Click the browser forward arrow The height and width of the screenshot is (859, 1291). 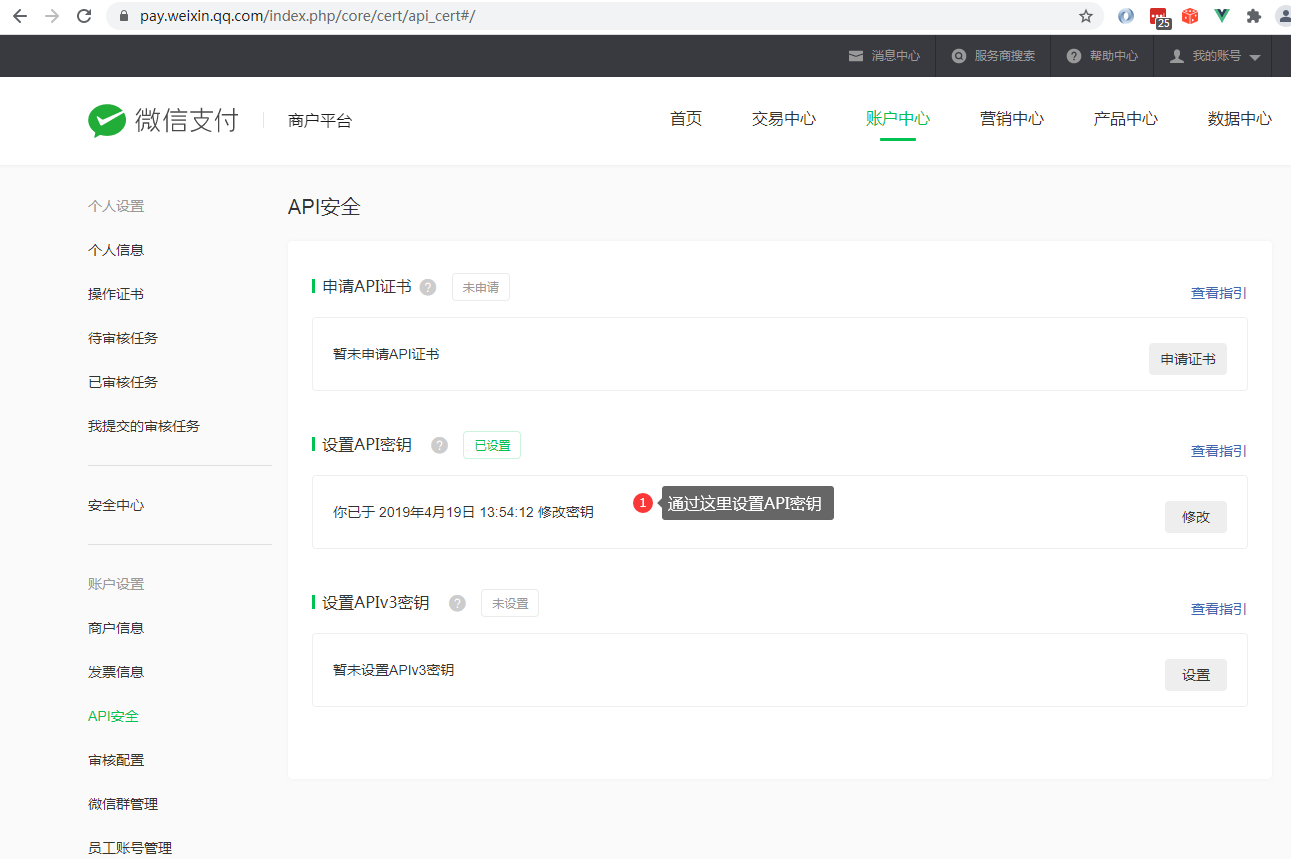pos(52,16)
